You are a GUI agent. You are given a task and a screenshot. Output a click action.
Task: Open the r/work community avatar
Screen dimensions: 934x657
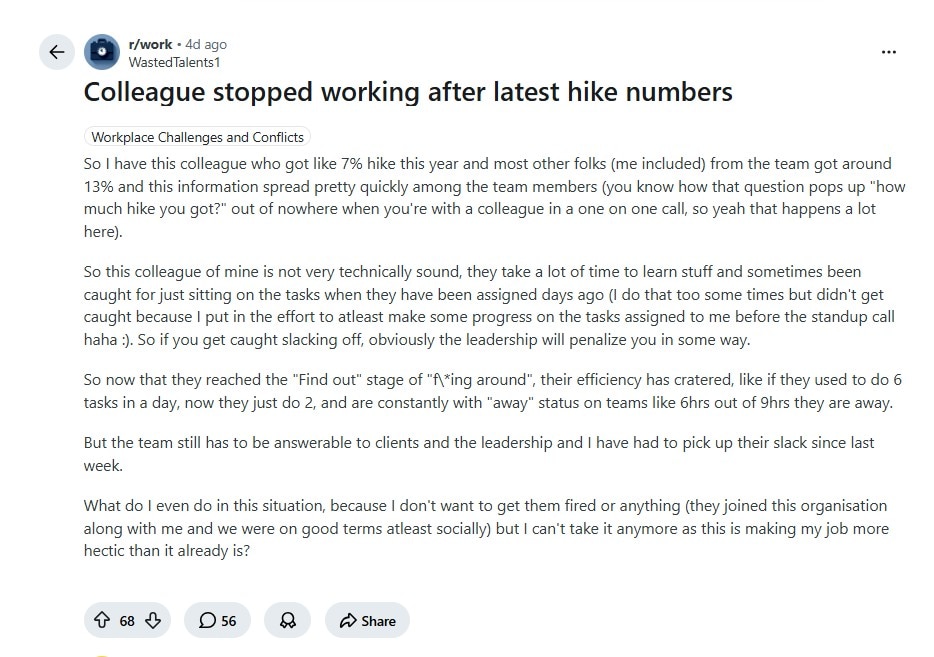102,52
